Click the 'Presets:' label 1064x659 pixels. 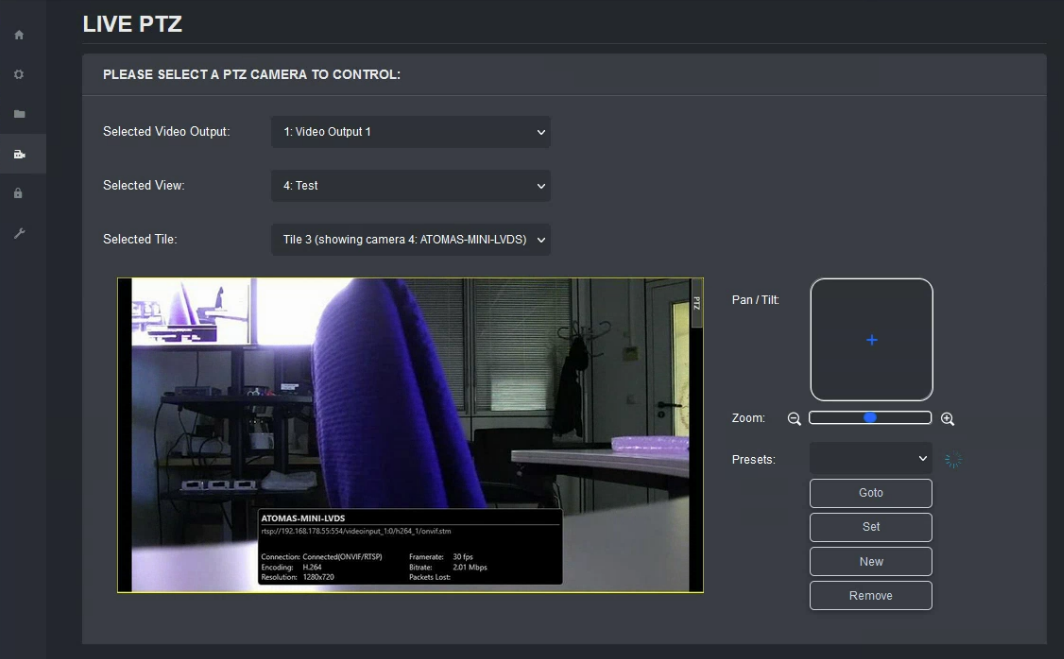tap(753, 459)
